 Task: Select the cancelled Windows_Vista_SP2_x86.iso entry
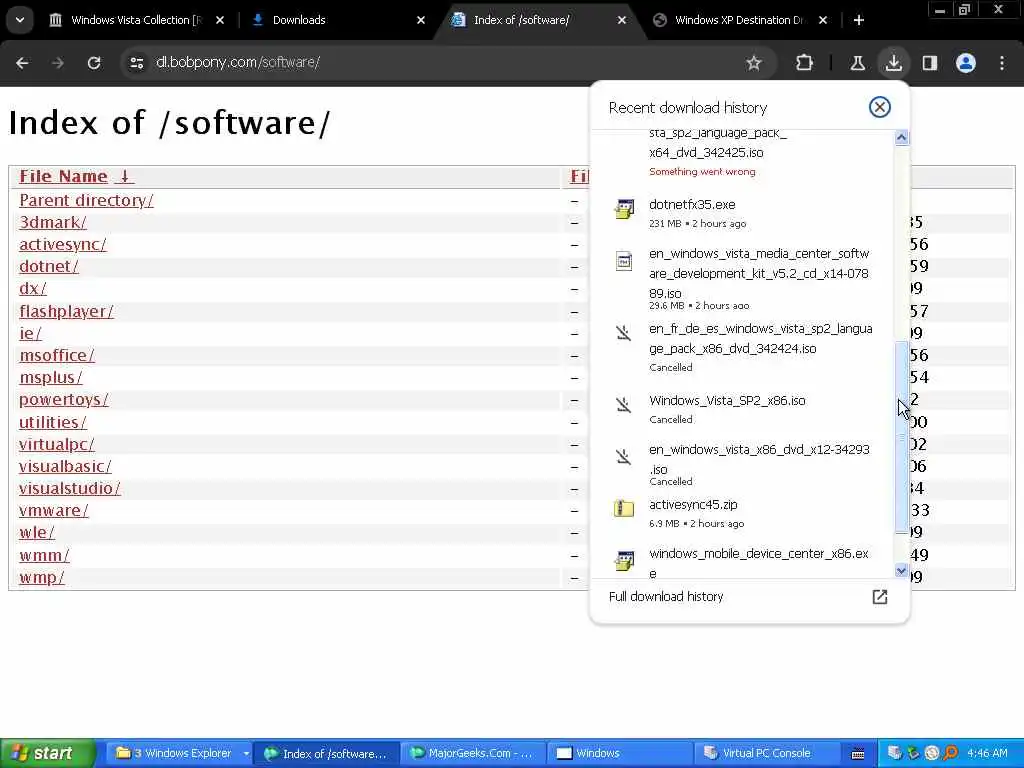tap(743, 409)
